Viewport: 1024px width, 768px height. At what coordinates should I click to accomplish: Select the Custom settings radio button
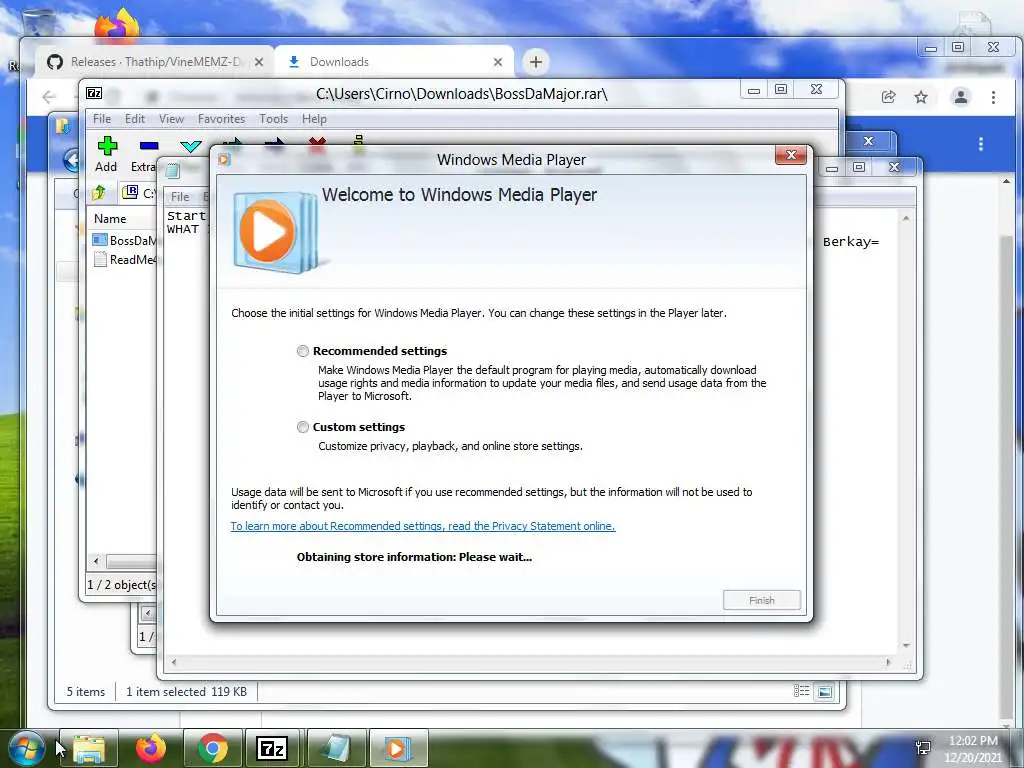point(302,427)
